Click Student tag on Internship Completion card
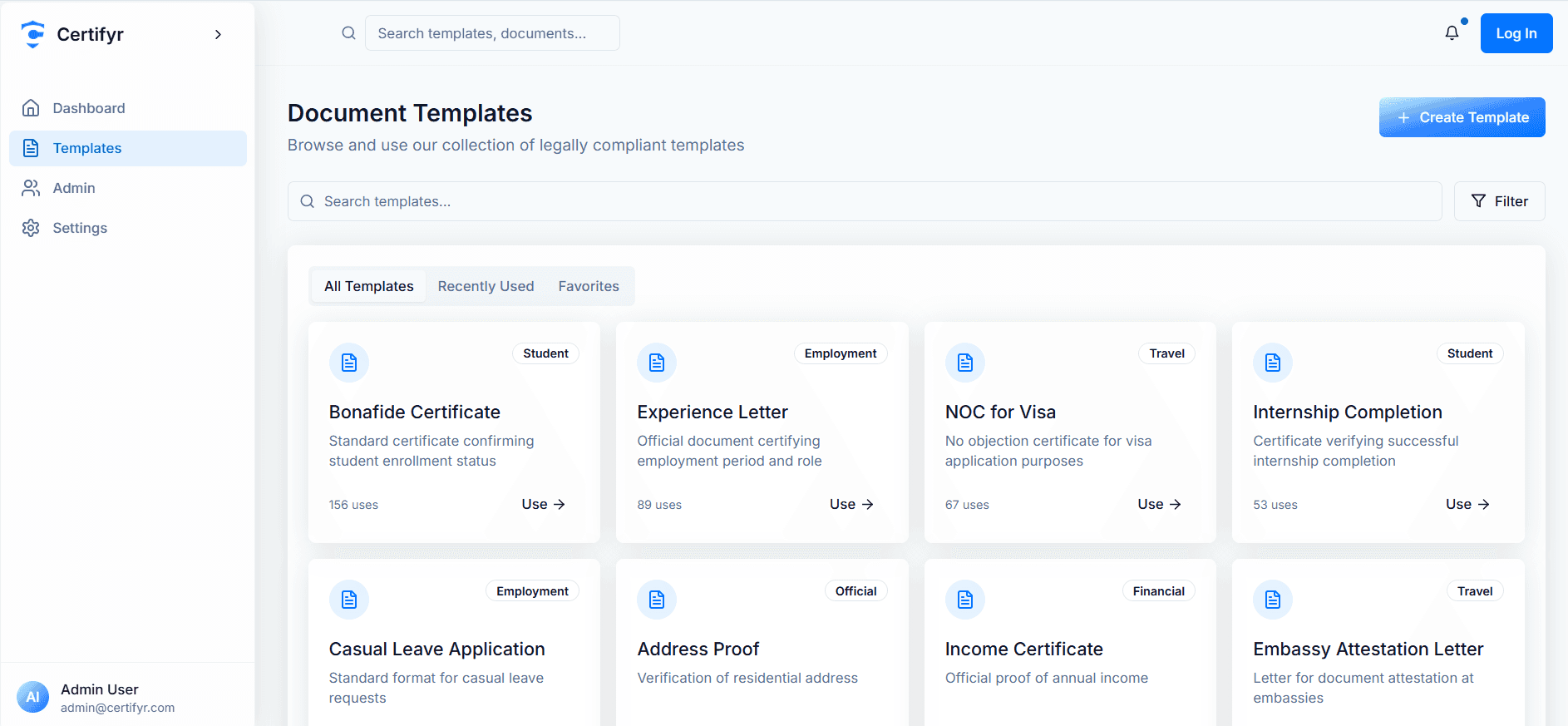The height and width of the screenshot is (726, 1568). coord(1470,353)
